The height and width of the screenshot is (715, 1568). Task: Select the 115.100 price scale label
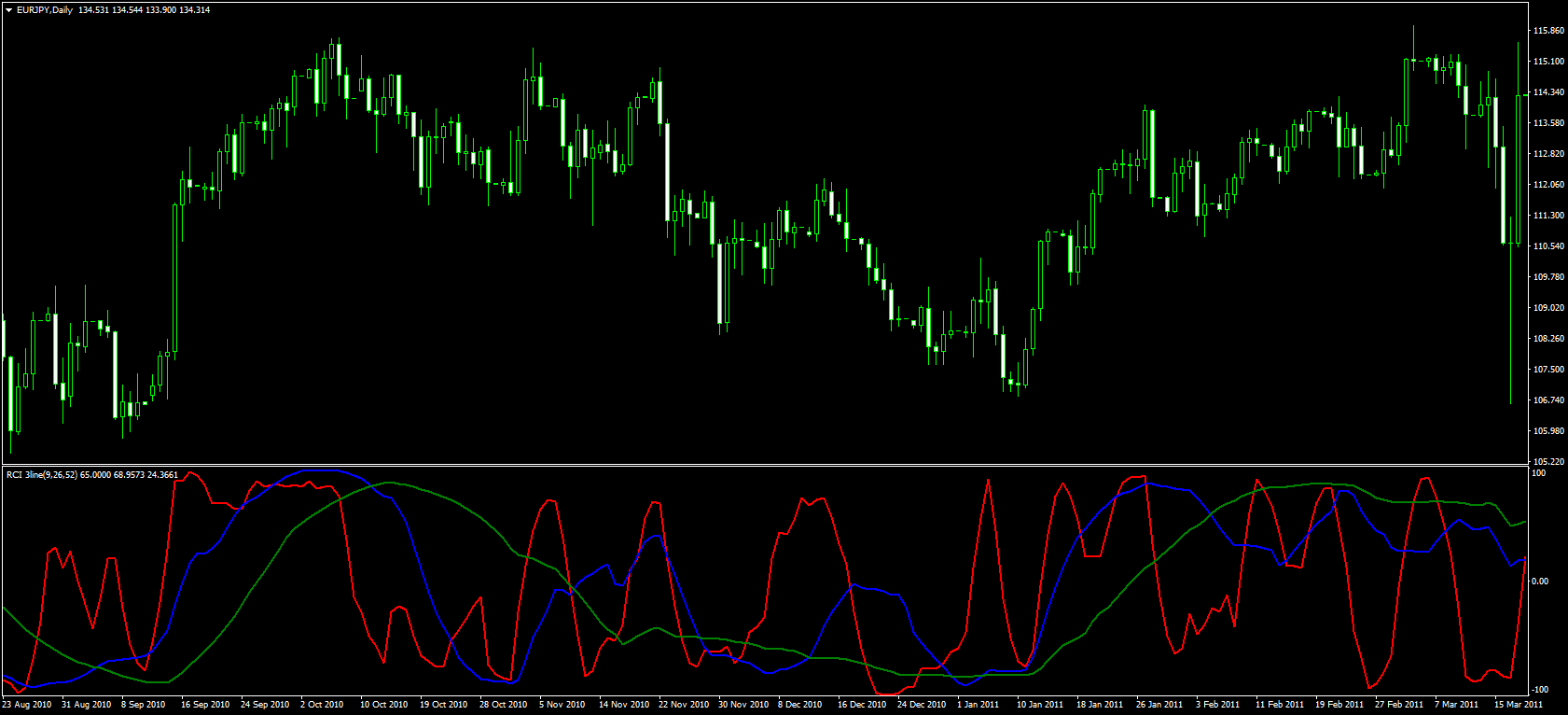(x=1547, y=62)
